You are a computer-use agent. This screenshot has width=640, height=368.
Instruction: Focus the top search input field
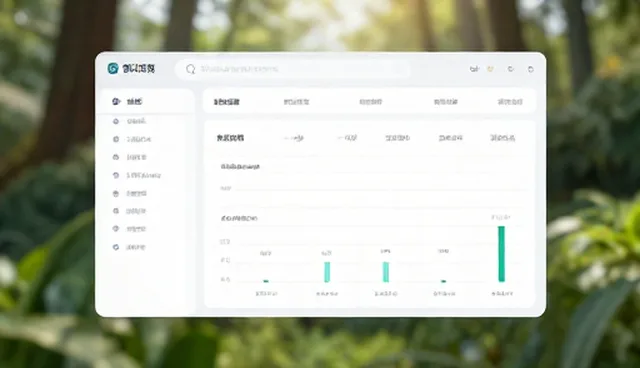[293, 69]
